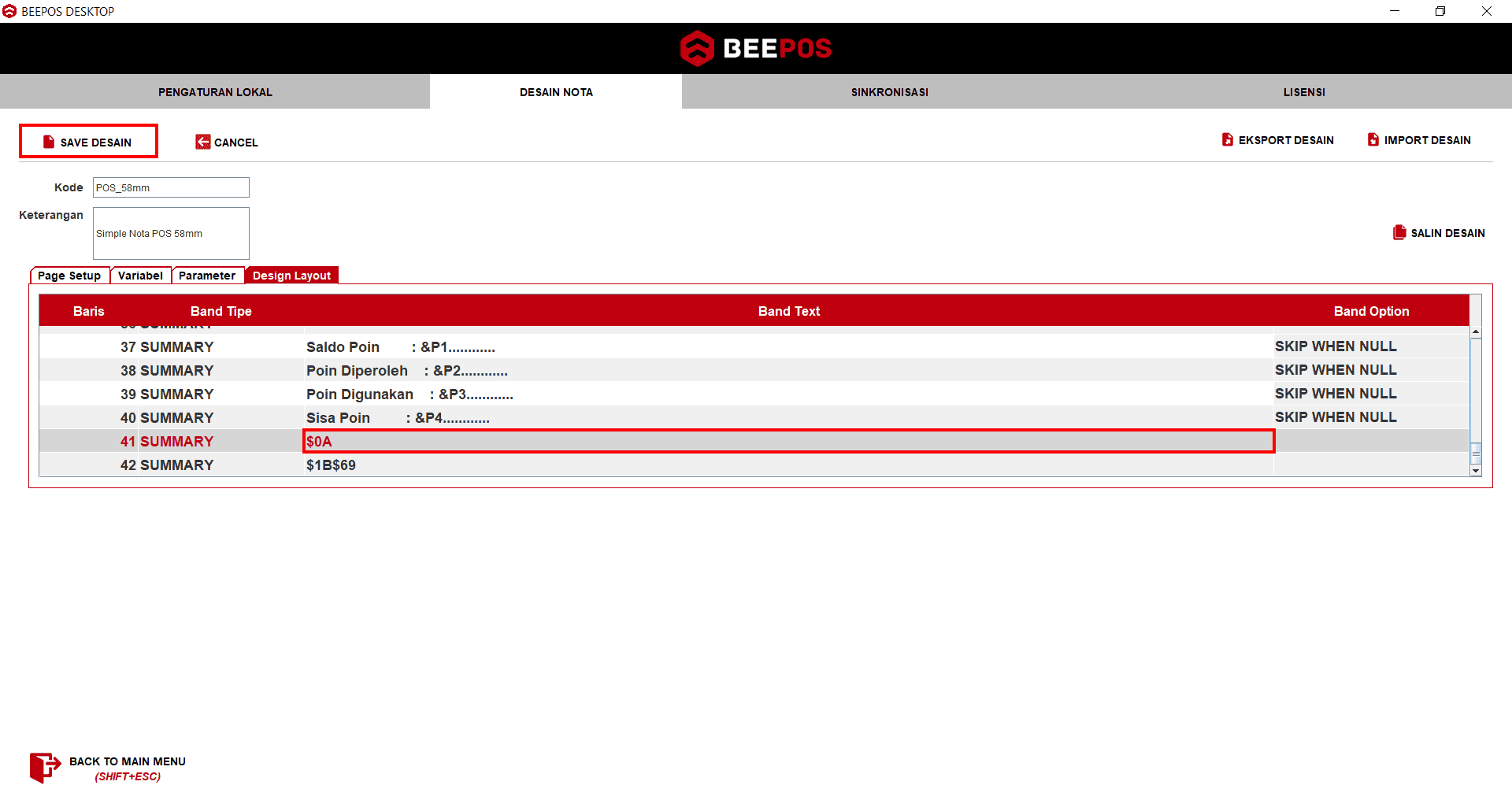Select the Page Setup tab
The width and height of the screenshot is (1512, 811).
point(69,276)
